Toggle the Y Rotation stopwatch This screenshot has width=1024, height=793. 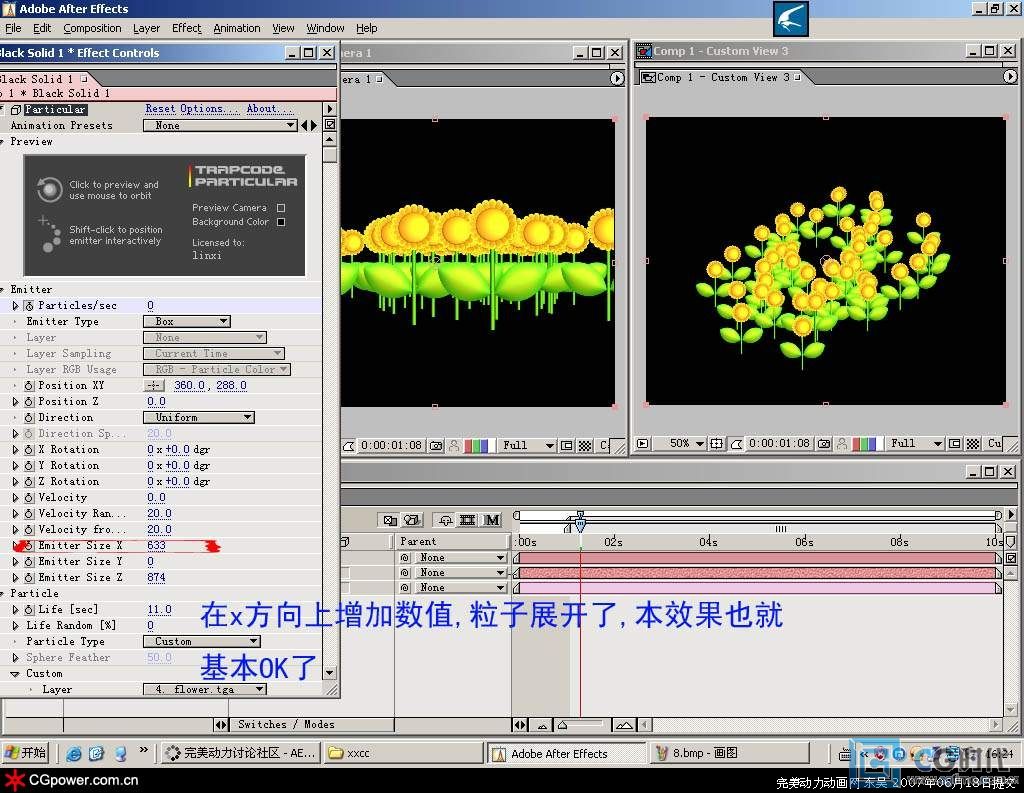(29, 466)
